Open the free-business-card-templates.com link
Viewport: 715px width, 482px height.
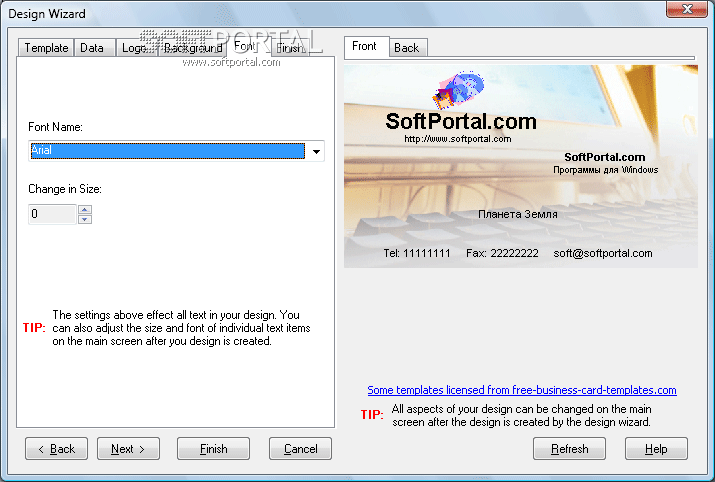[x=522, y=390]
